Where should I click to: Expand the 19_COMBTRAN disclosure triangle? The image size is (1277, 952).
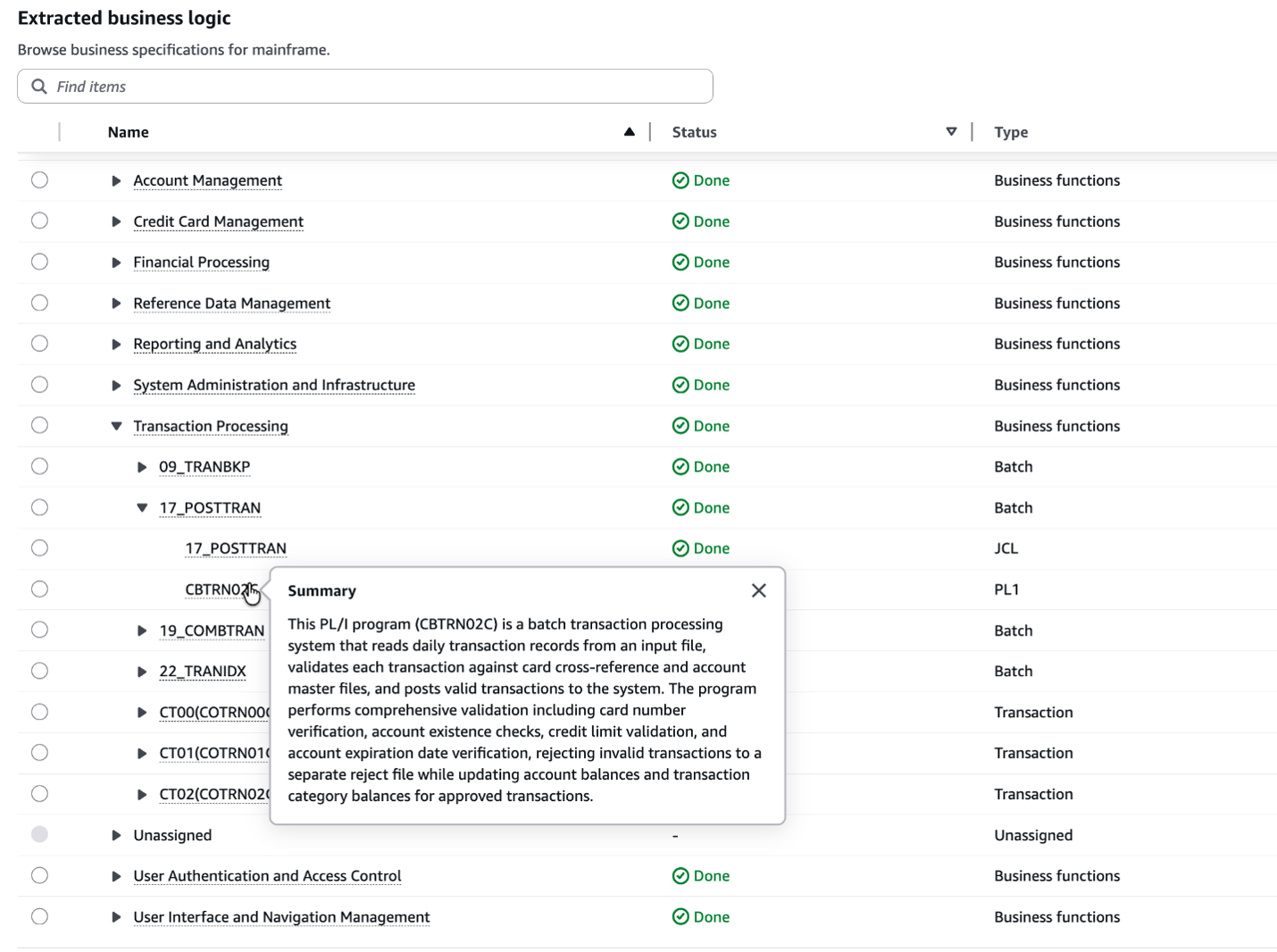click(141, 630)
